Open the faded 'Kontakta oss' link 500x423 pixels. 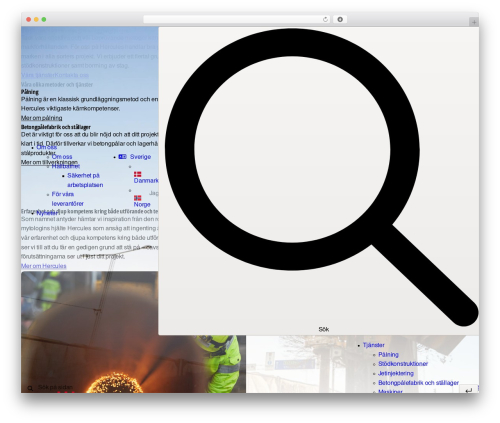point(71,75)
